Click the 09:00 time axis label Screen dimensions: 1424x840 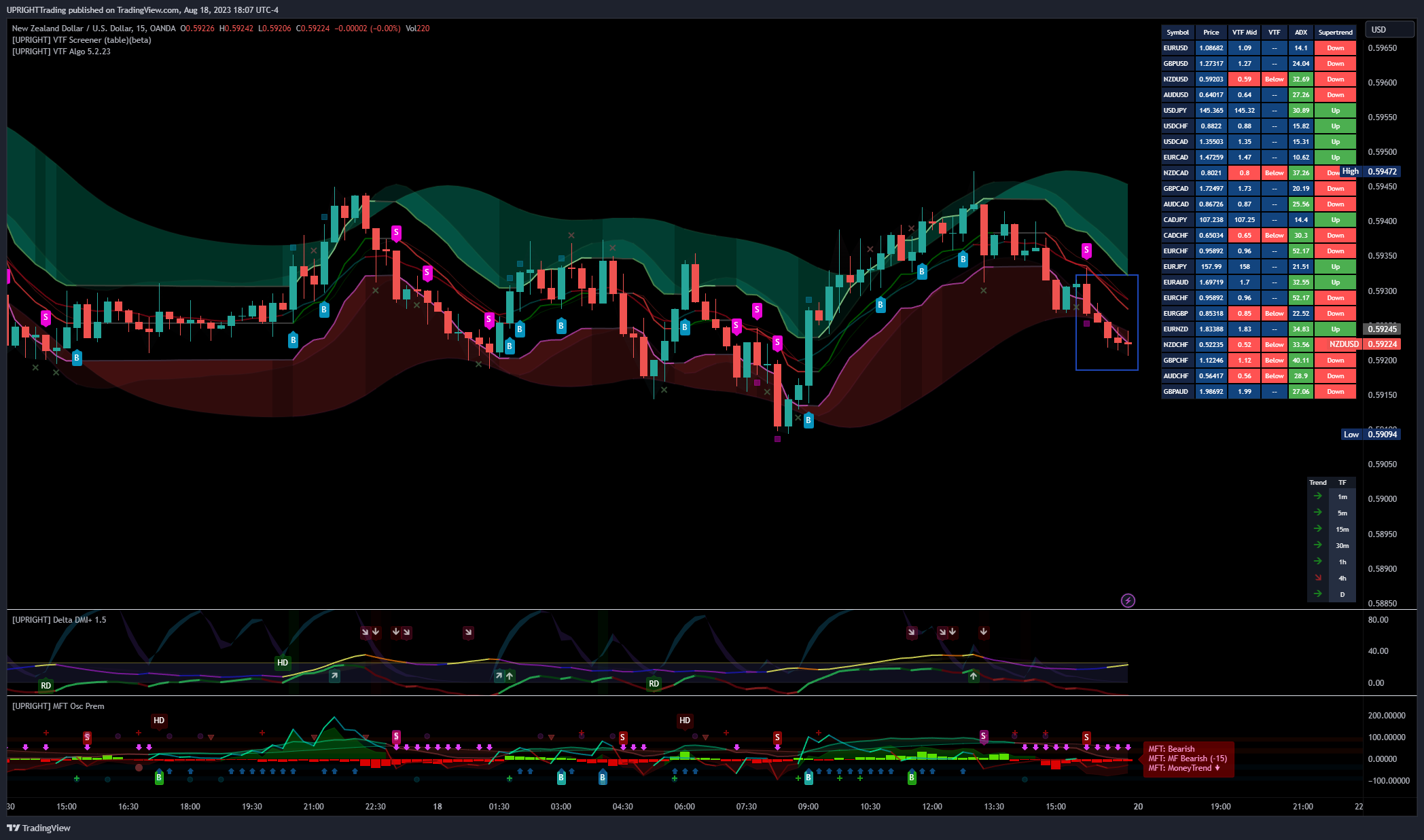tap(808, 807)
